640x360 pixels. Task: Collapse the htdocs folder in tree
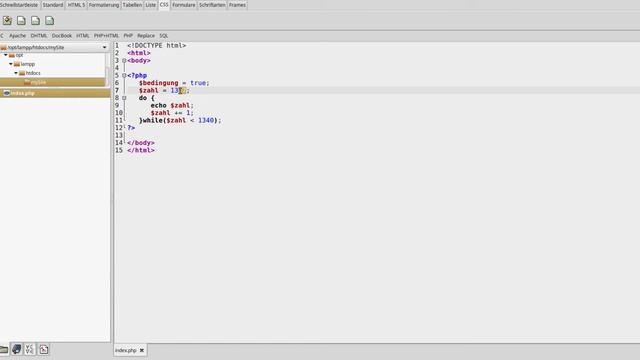pos(16,73)
